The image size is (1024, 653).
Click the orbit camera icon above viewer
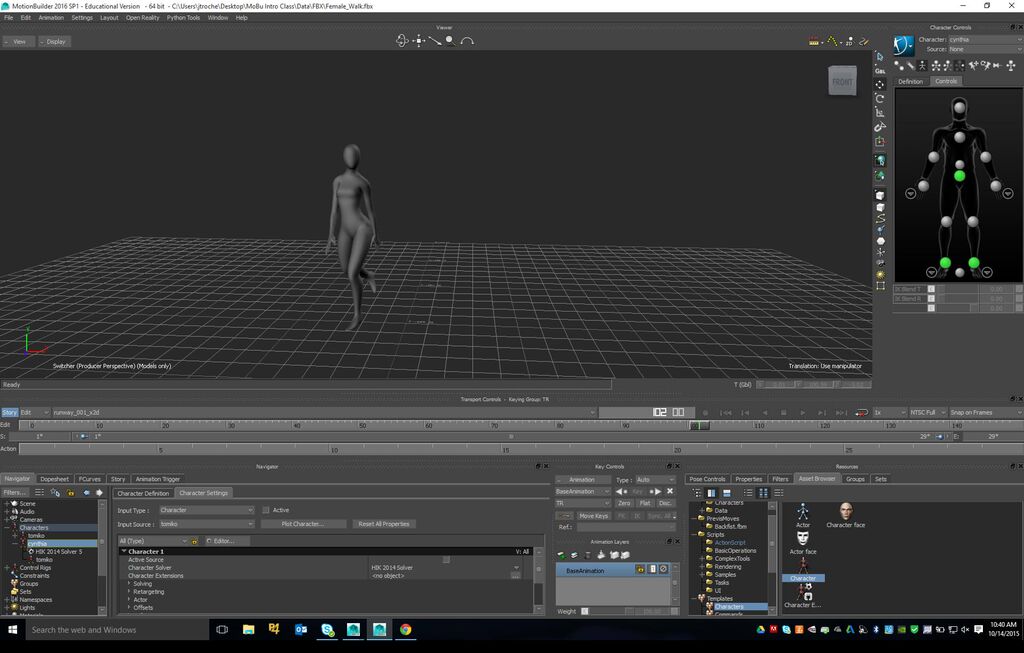(402, 40)
